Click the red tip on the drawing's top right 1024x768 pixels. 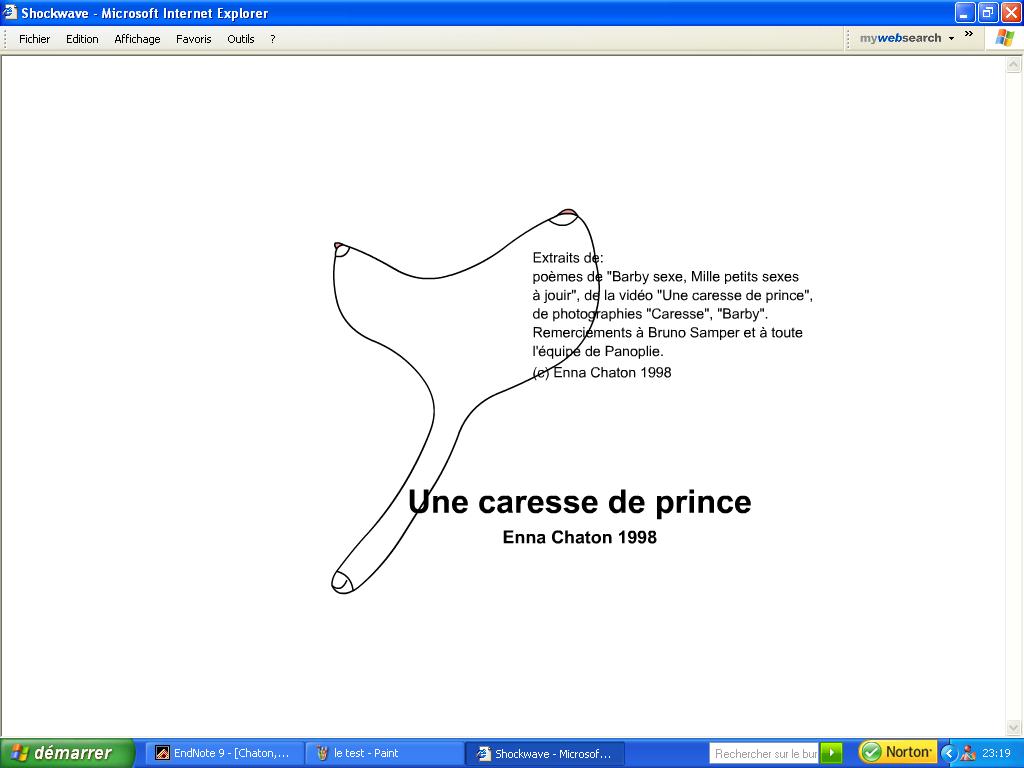(x=568, y=212)
